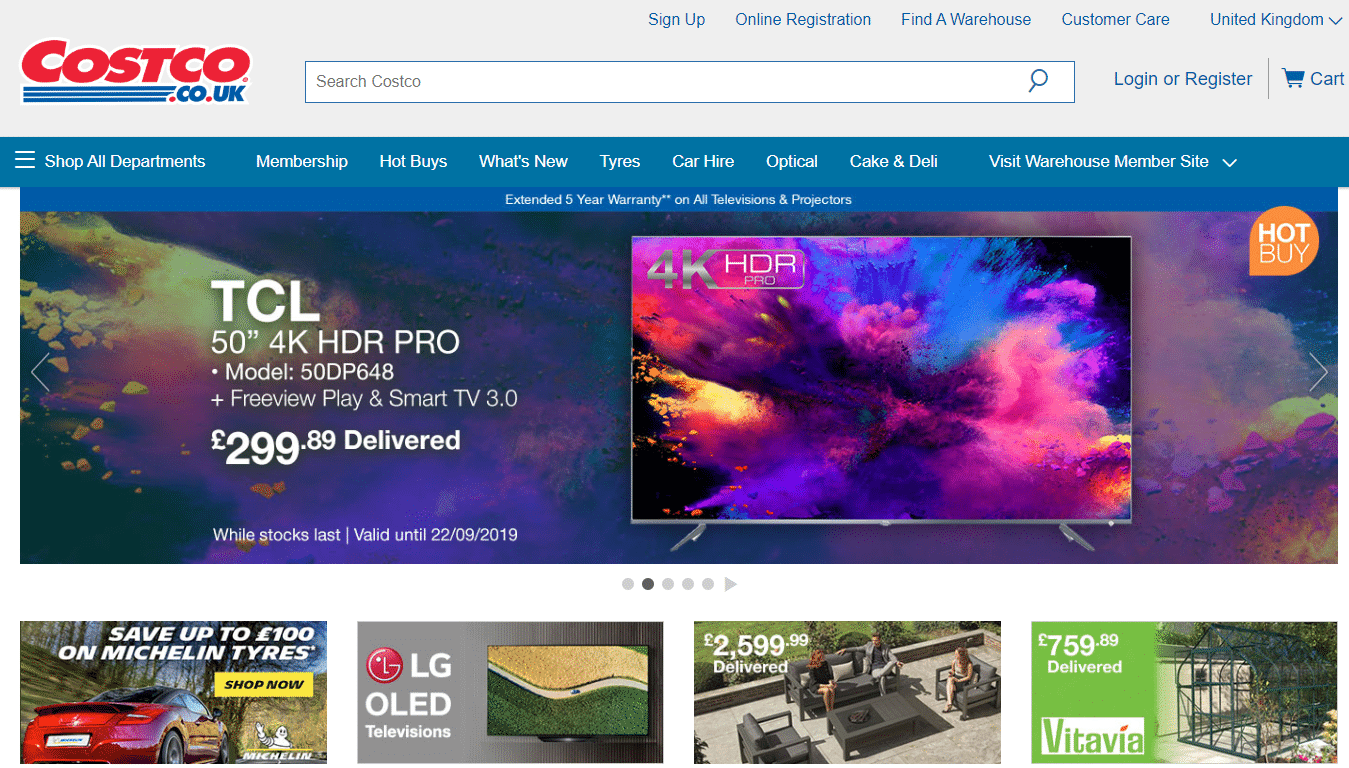Click the carousel play button
This screenshot has height=768, width=1349.
tap(730, 584)
